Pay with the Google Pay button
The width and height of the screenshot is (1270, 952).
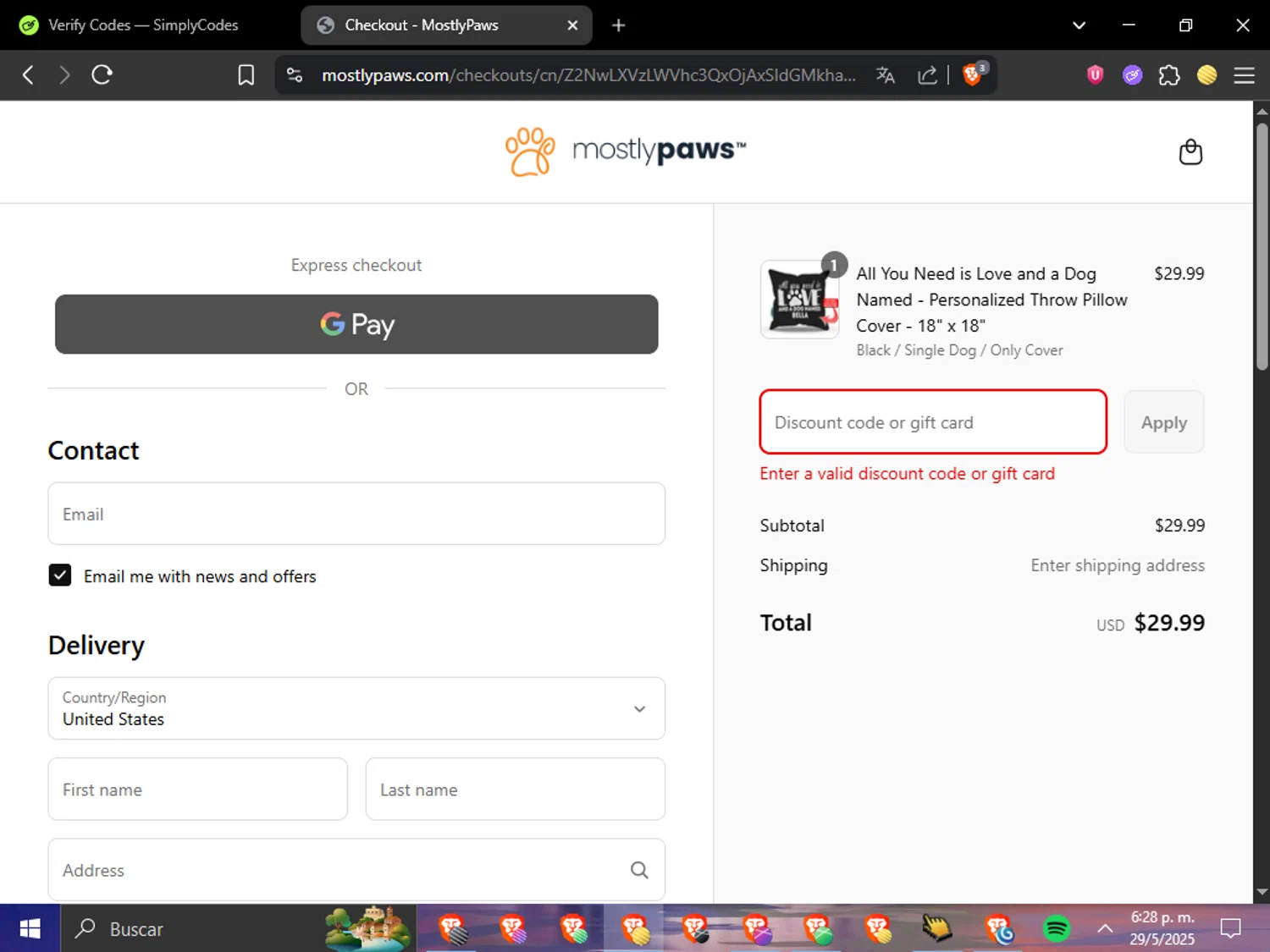click(x=356, y=324)
